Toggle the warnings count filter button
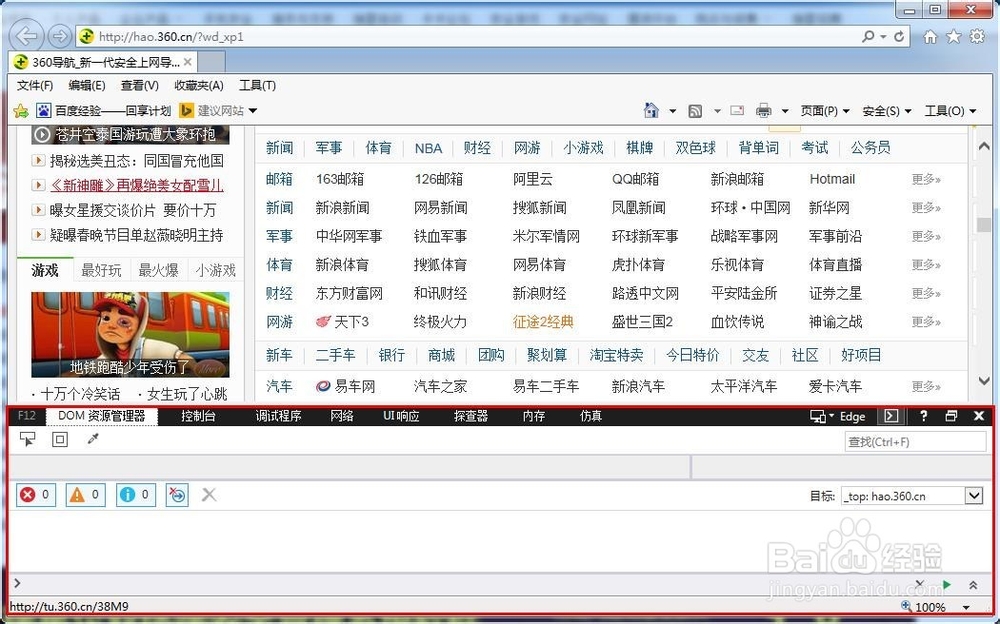The image size is (1000, 624). pos(85,494)
